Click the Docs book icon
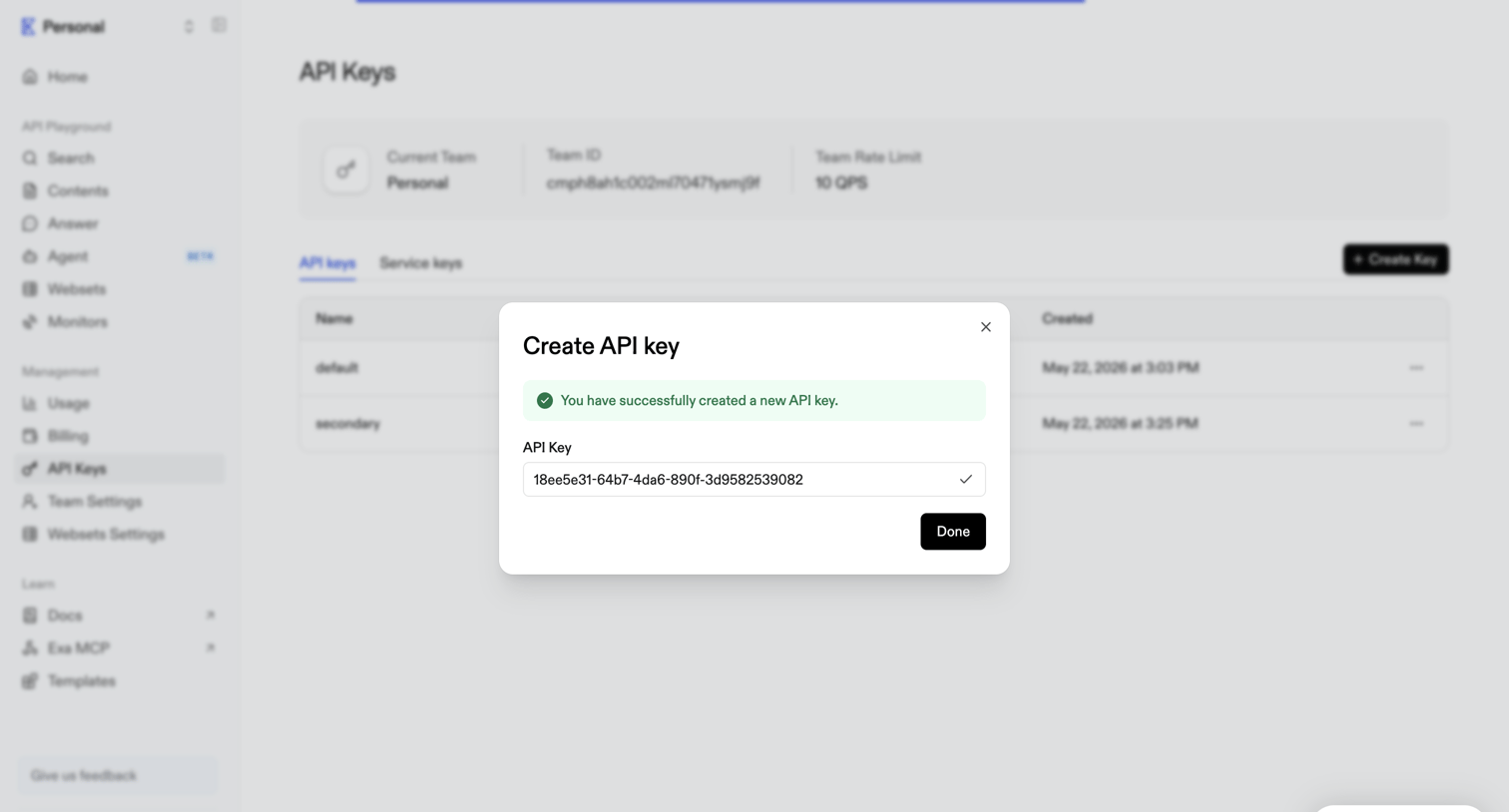 pos(30,615)
